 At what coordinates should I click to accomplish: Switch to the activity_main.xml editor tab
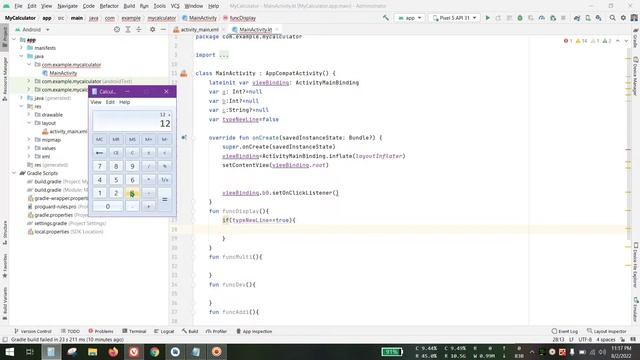pos(200,30)
